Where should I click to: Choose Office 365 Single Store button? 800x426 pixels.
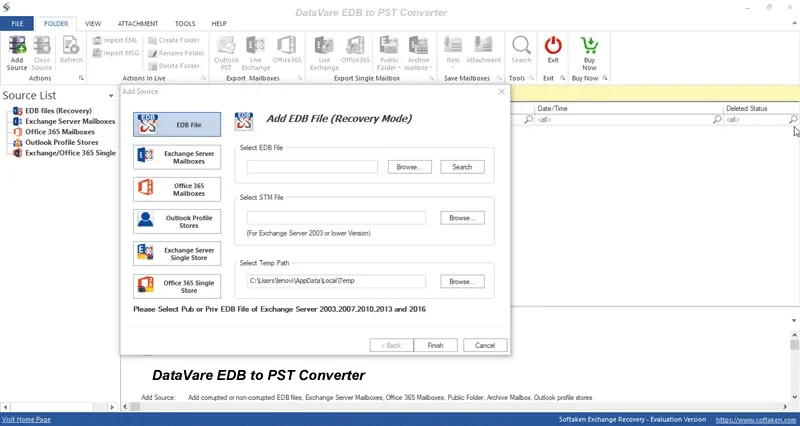point(177,287)
